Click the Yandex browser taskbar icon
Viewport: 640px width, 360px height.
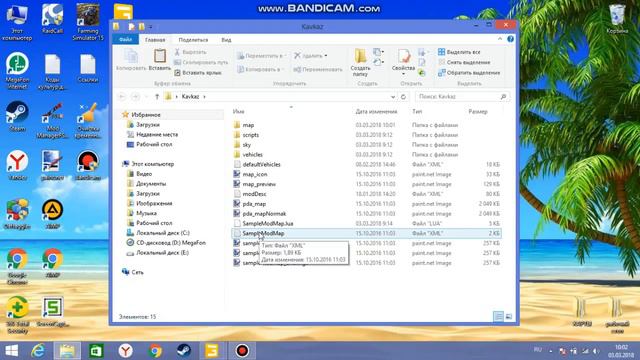125,351
